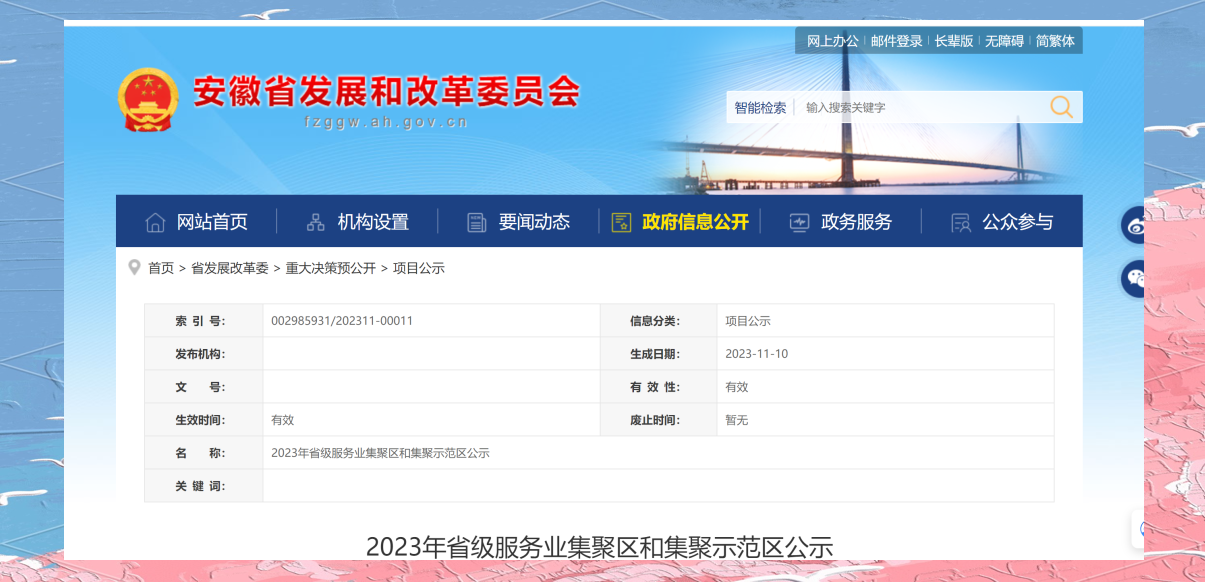The height and width of the screenshot is (582, 1205).
Task: Click the 省发展改革委 breadcrumb link
Action: pos(229,268)
